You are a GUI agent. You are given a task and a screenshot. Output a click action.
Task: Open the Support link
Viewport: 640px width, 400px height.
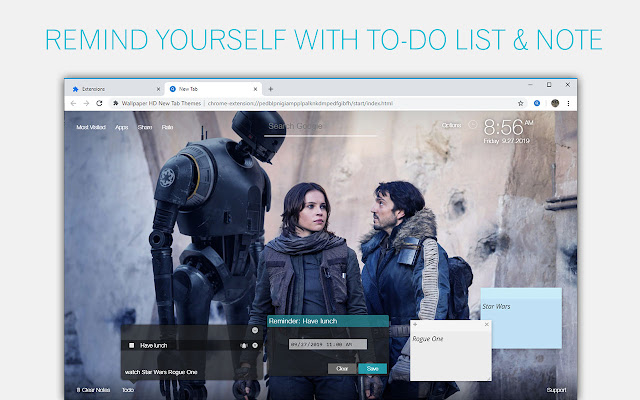556,390
